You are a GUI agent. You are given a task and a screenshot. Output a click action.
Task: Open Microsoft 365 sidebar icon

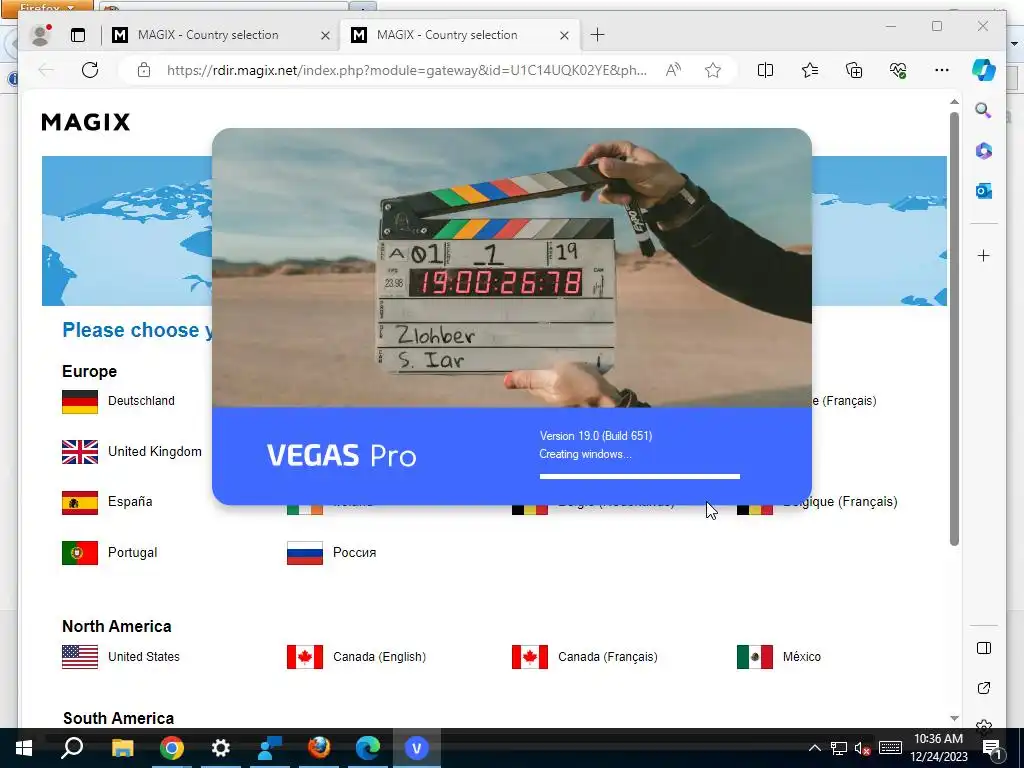point(984,151)
